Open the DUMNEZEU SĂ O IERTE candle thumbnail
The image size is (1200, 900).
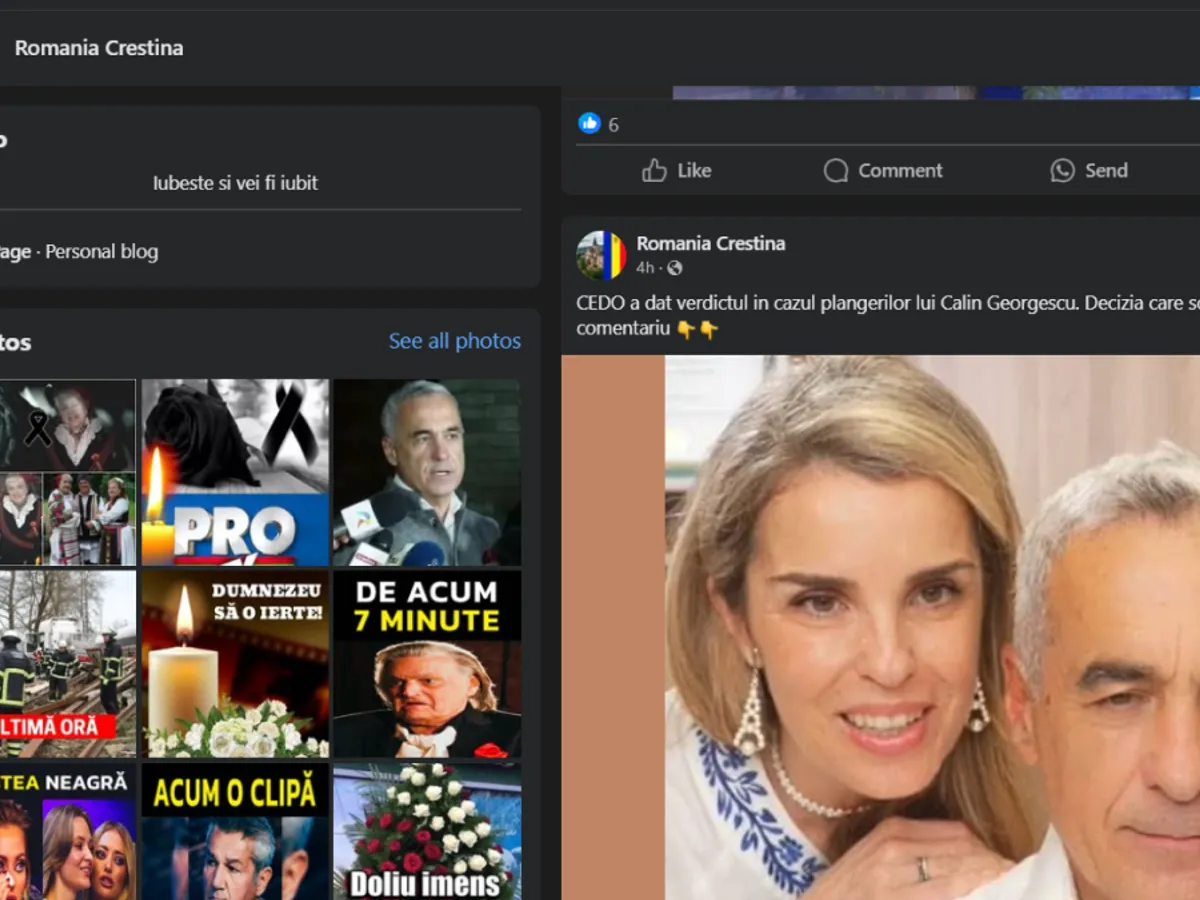[235, 664]
